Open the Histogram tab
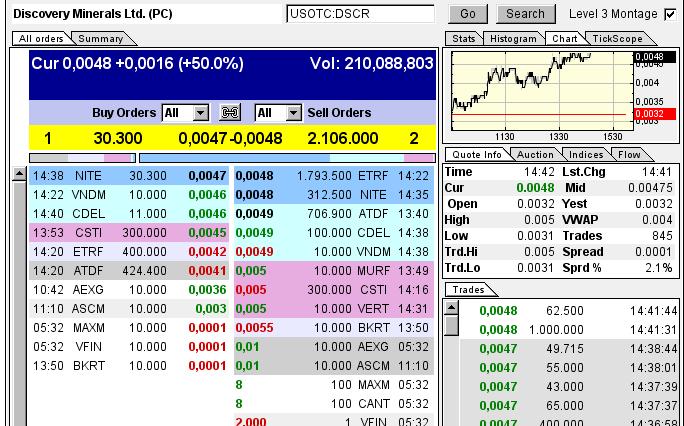This screenshot has height=426, width=684. [513, 38]
